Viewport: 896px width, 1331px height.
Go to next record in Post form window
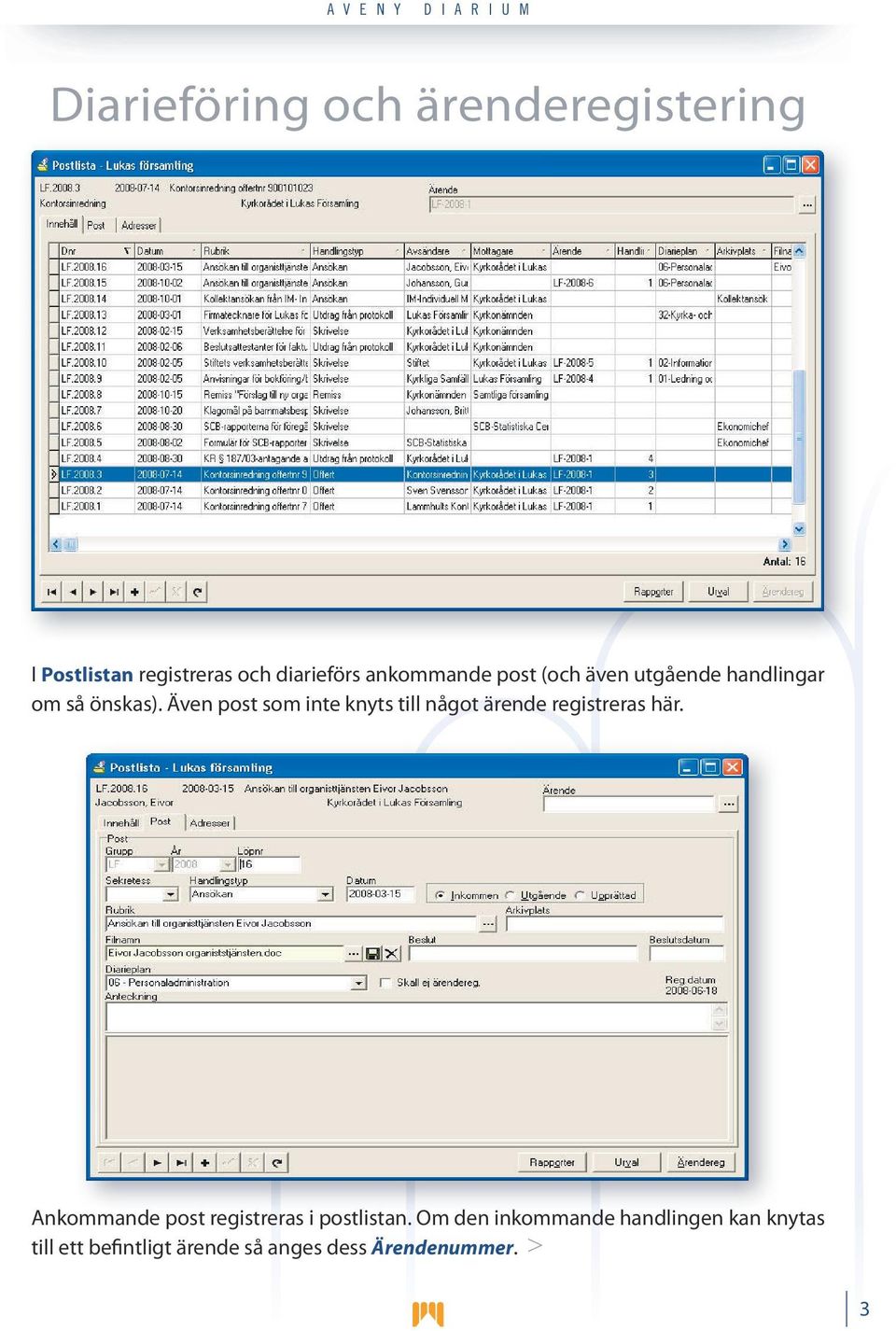pyautogui.click(x=157, y=1162)
